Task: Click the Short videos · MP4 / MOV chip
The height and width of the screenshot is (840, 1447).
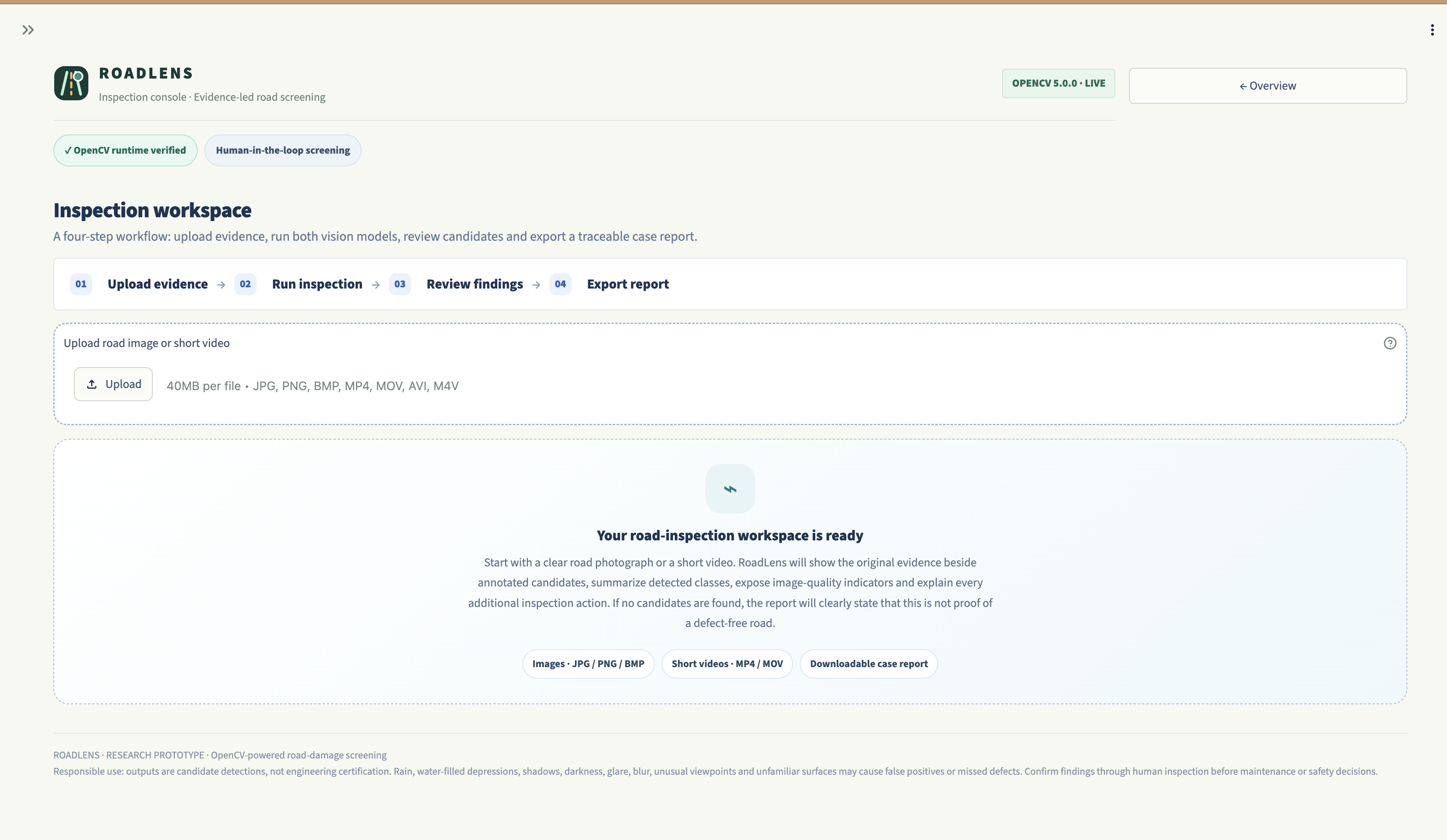Action: pos(727,664)
